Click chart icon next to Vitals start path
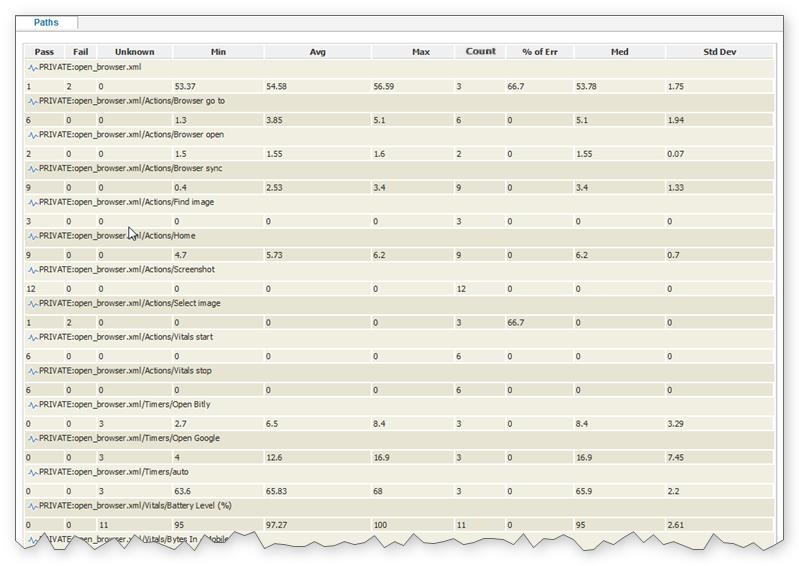 (x=32, y=338)
